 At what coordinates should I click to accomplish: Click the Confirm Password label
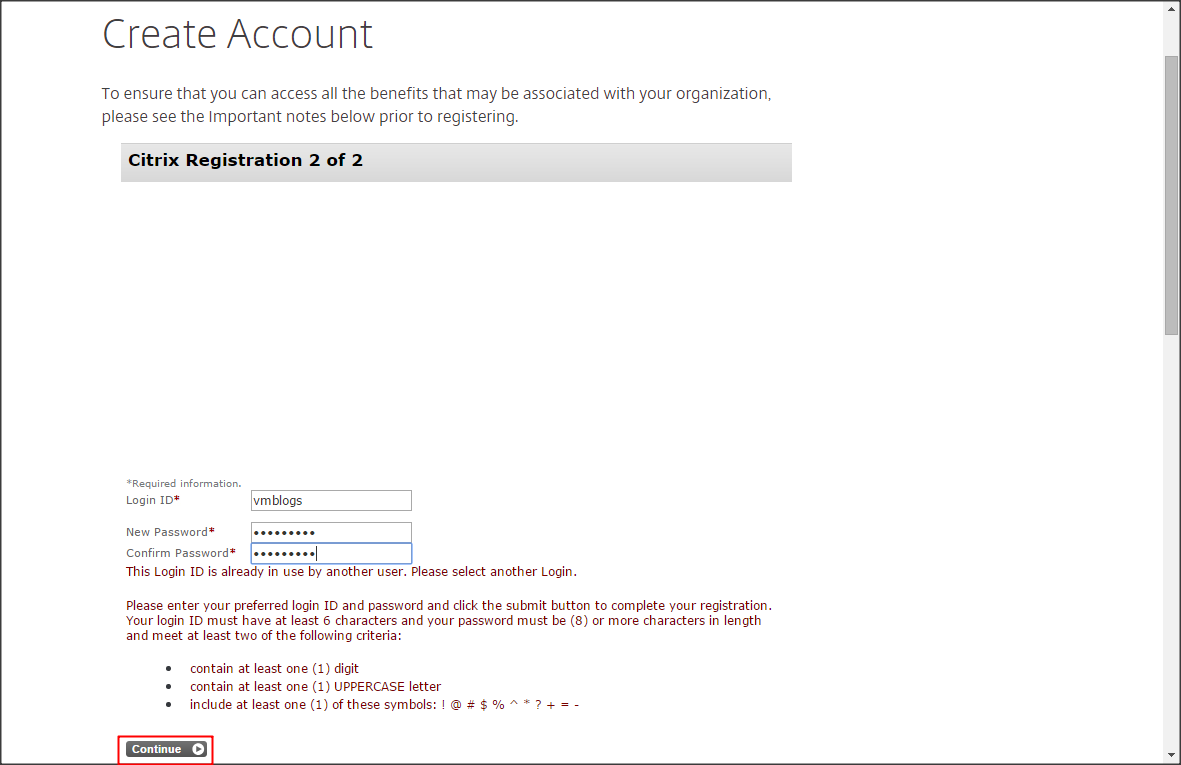[x=180, y=553]
